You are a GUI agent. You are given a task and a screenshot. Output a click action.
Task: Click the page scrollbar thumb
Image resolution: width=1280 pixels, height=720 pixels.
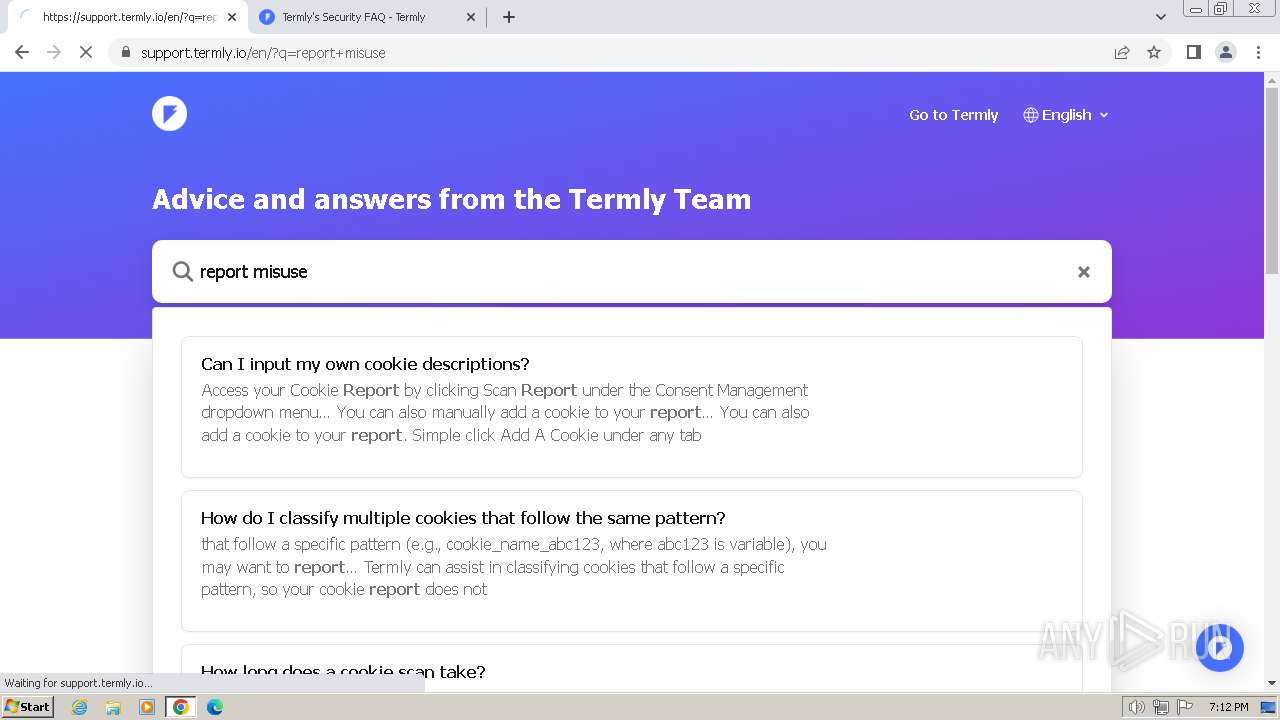pos(1272,182)
